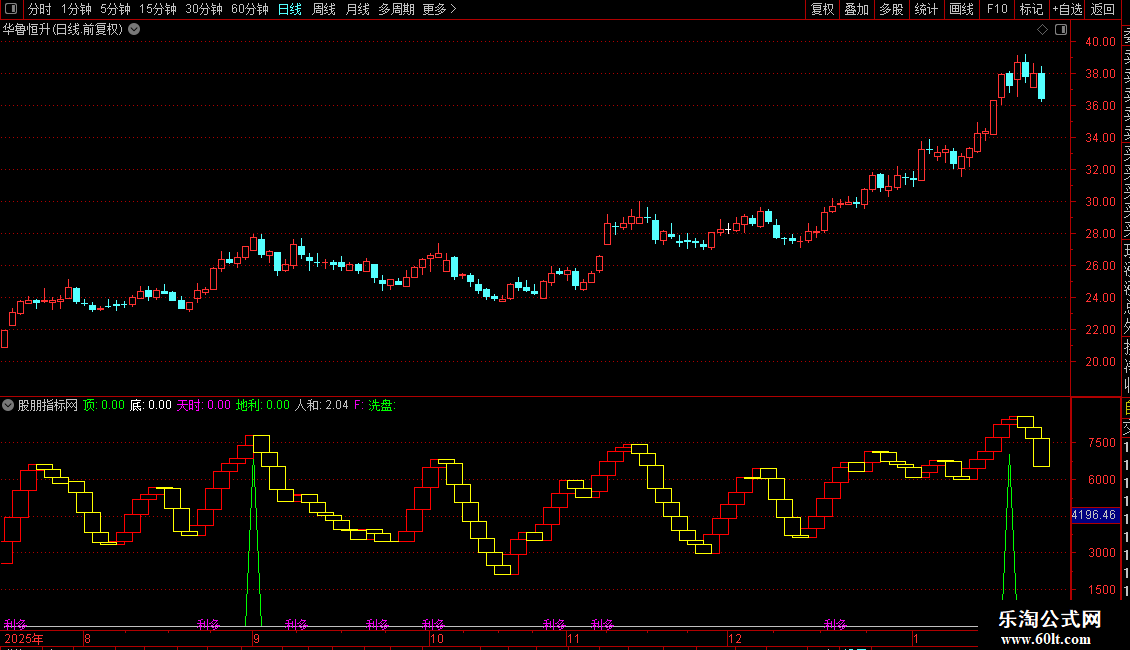Select the 1分钟 period
Viewport: 1130px width, 650px height.
coord(76,9)
